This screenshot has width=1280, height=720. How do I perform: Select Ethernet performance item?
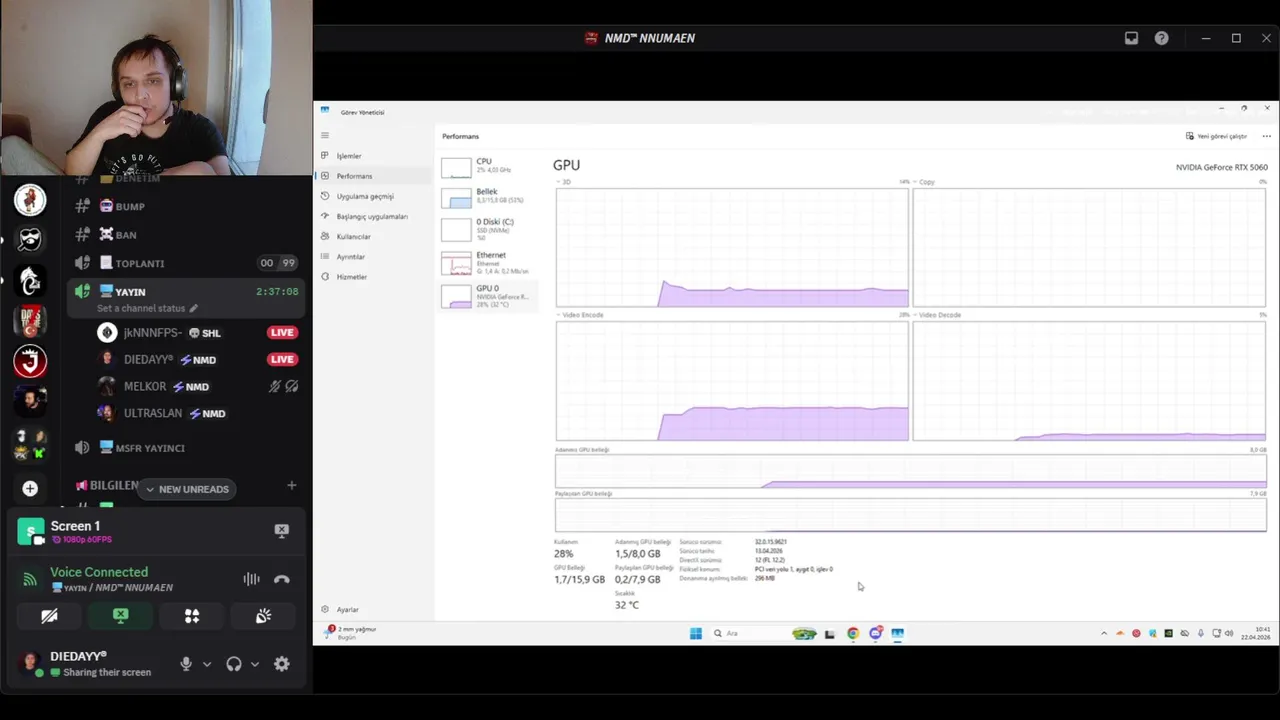point(488,262)
